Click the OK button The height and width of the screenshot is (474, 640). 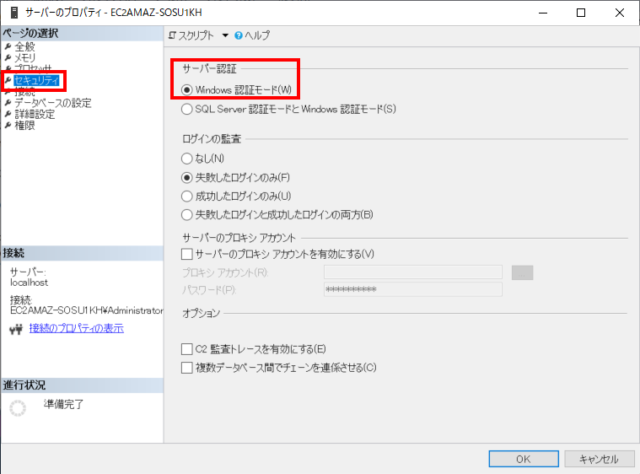[x=524, y=459]
